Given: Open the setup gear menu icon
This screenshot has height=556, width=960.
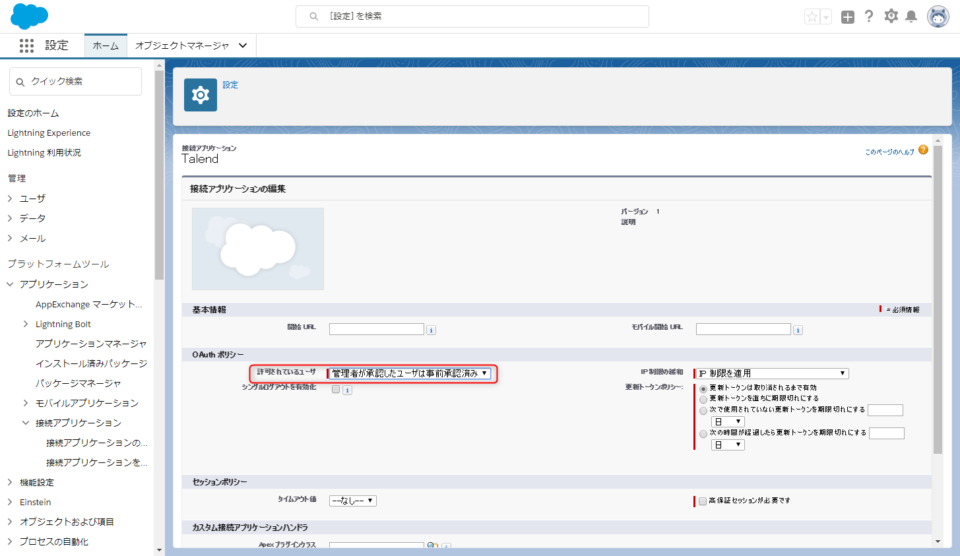Looking at the screenshot, I should 890,17.
